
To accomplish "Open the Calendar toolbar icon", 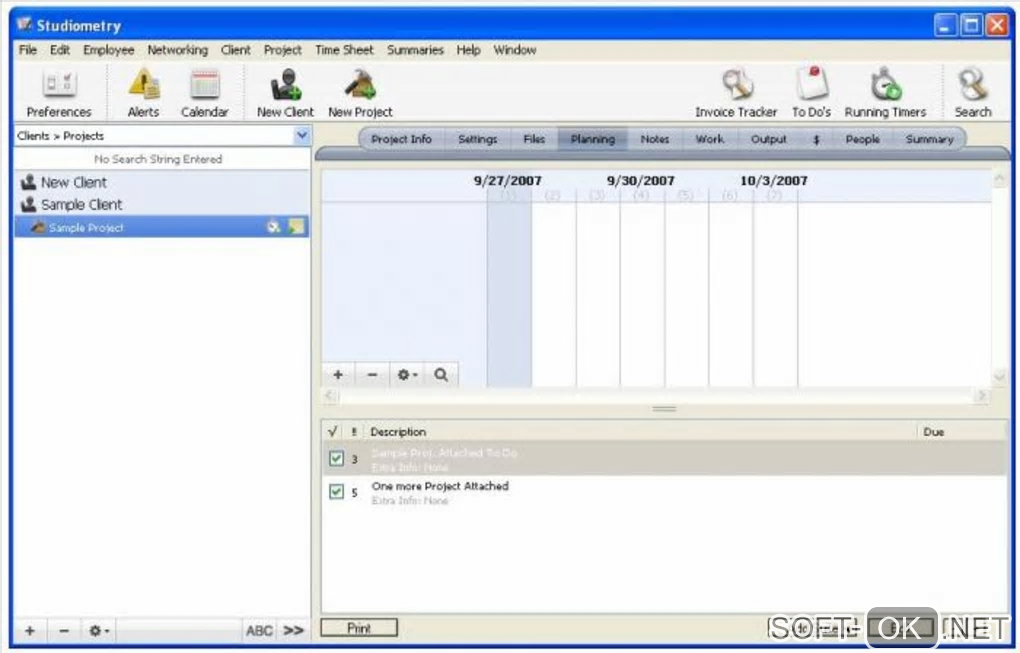I will [x=205, y=94].
